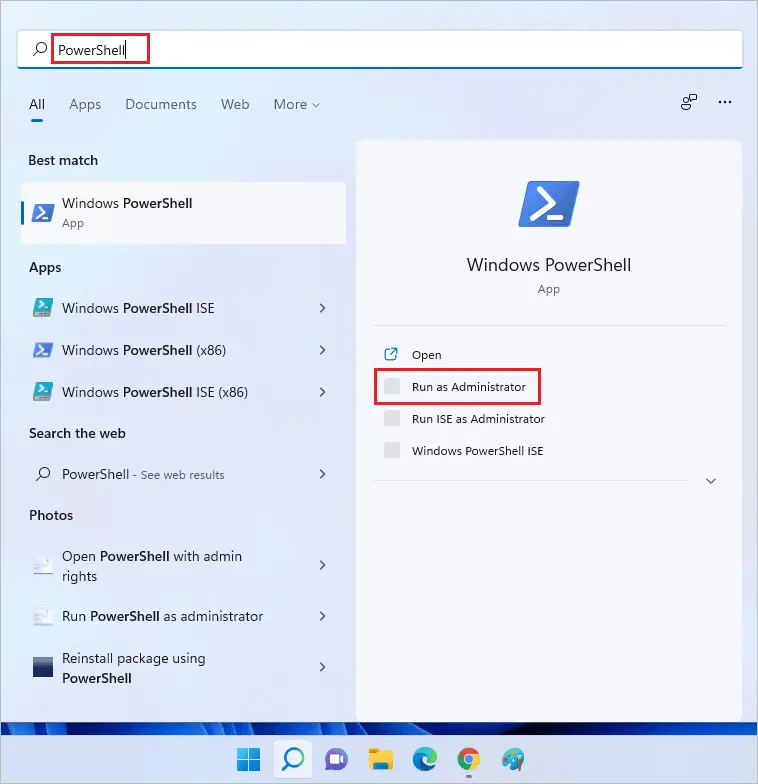This screenshot has height=784, width=758.
Task: Open the Chat (Teams) icon on taskbar
Action: pos(336,760)
